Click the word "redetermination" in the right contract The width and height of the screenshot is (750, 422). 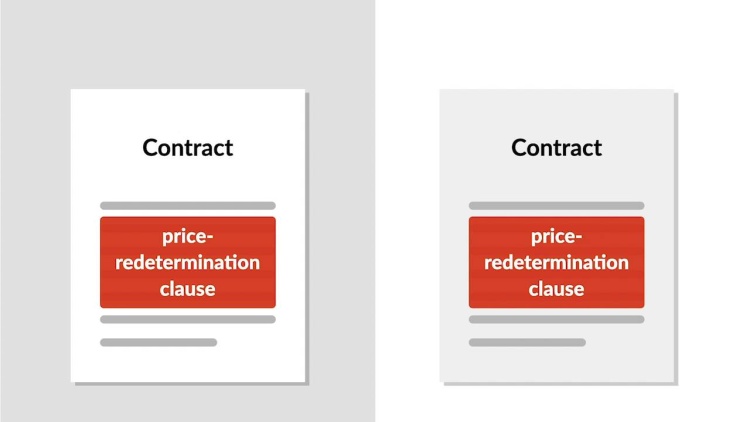[x=556, y=263]
